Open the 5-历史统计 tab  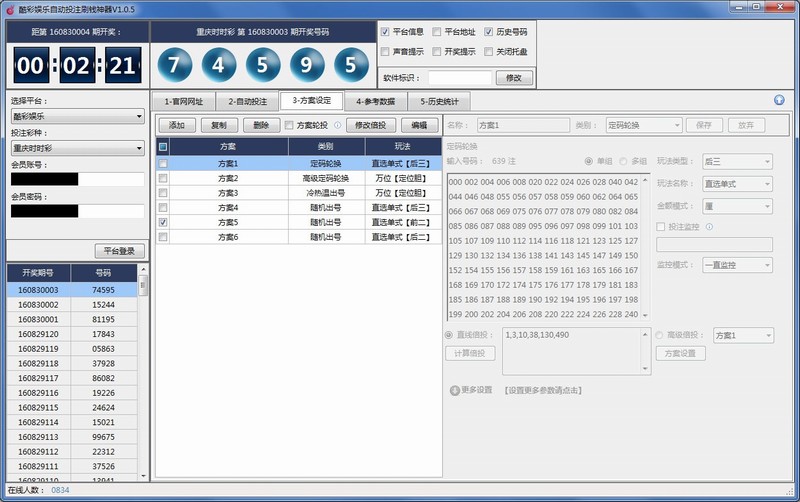(438, 101)
